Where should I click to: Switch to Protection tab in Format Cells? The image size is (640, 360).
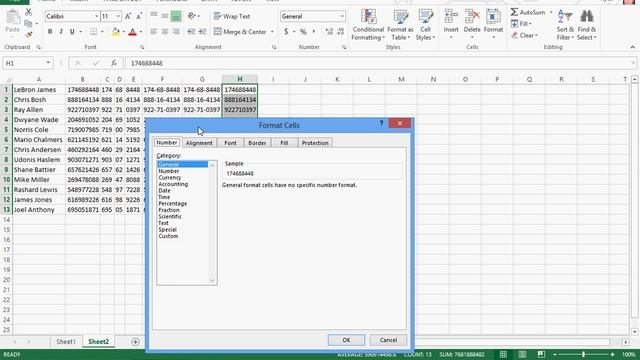click(315, 143)
